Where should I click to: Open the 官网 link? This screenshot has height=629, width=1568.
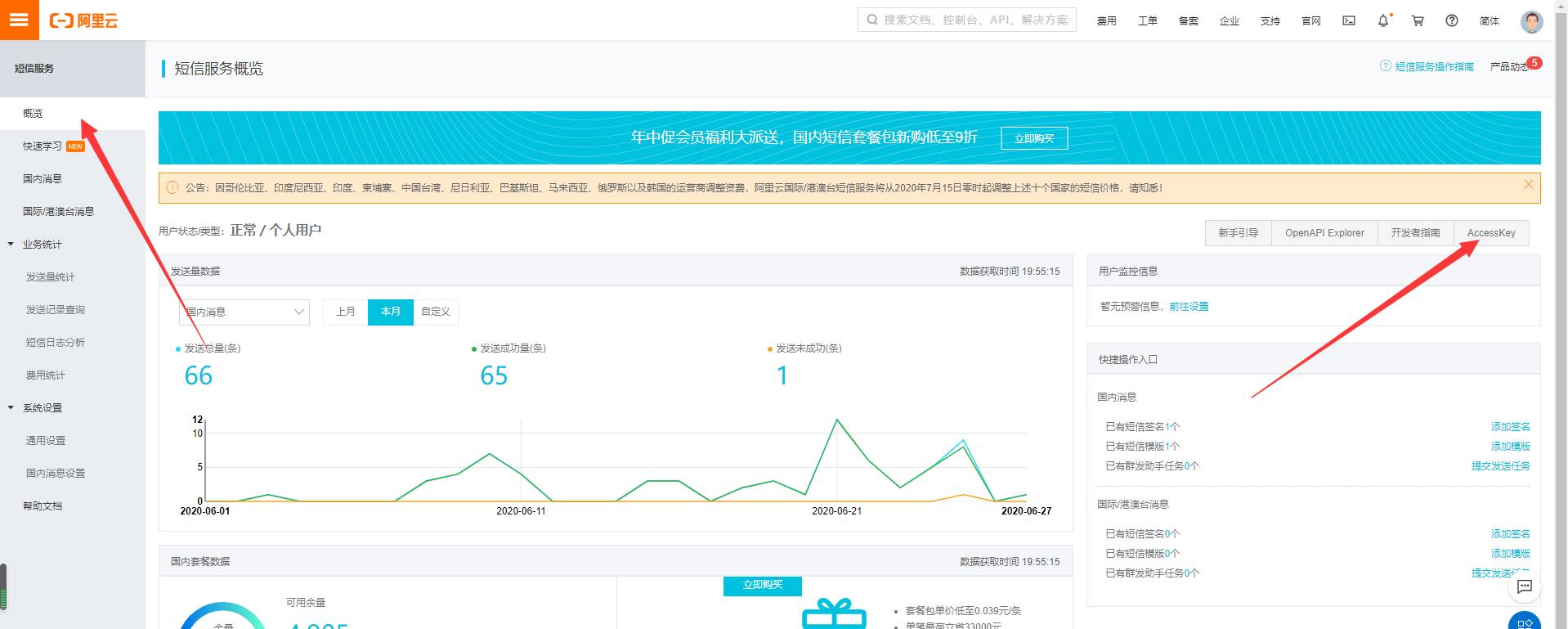point(1311,21)
